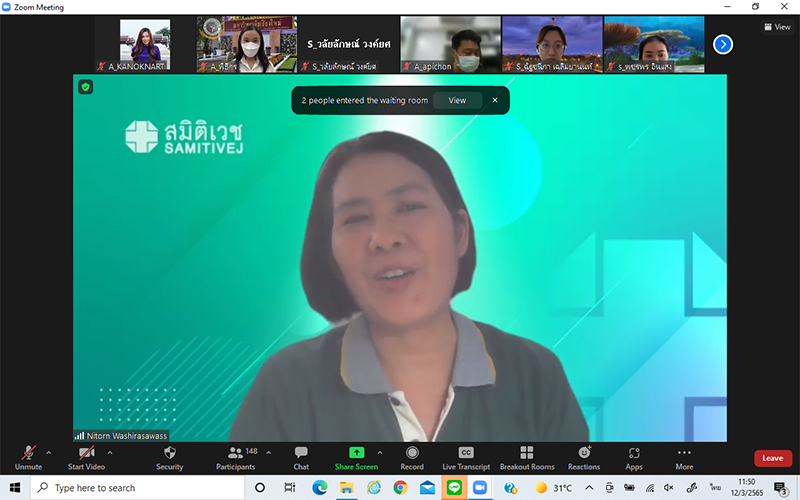Select participant thumbnail with glasses and sunset background
This screenshot has height=500, width=800.
(552, 44)
